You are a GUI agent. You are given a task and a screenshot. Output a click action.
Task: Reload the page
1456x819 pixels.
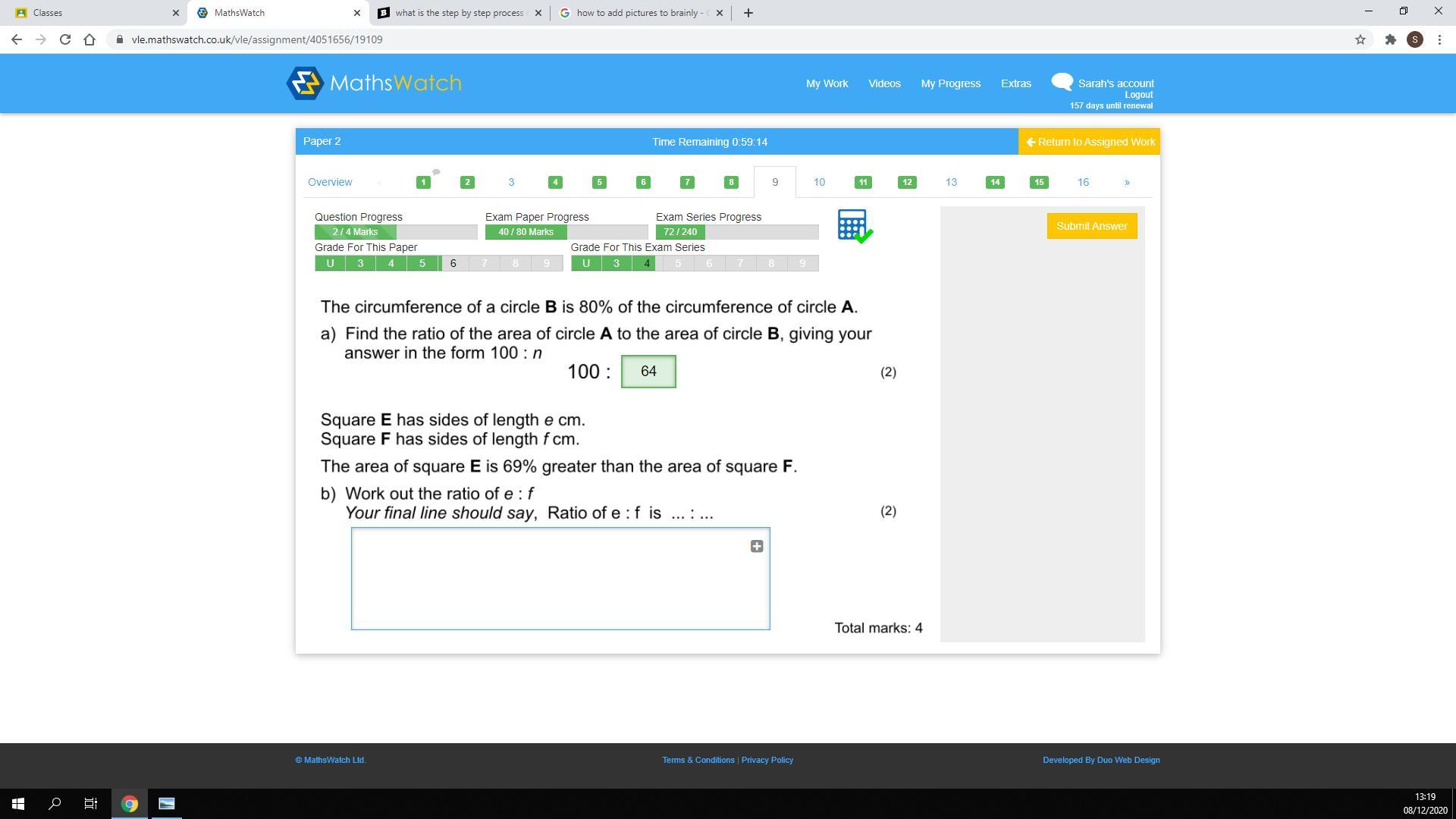coord(65,39)
